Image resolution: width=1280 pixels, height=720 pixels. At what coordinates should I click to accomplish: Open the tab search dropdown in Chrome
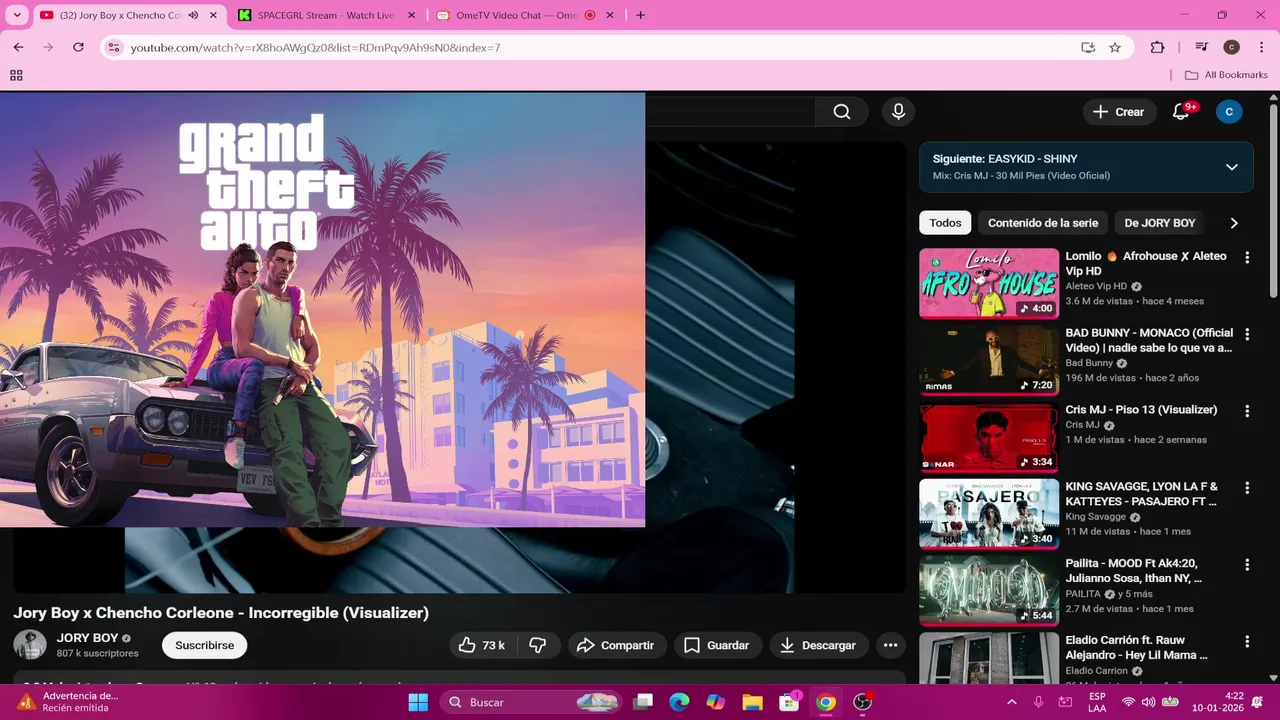pos(17,15)
